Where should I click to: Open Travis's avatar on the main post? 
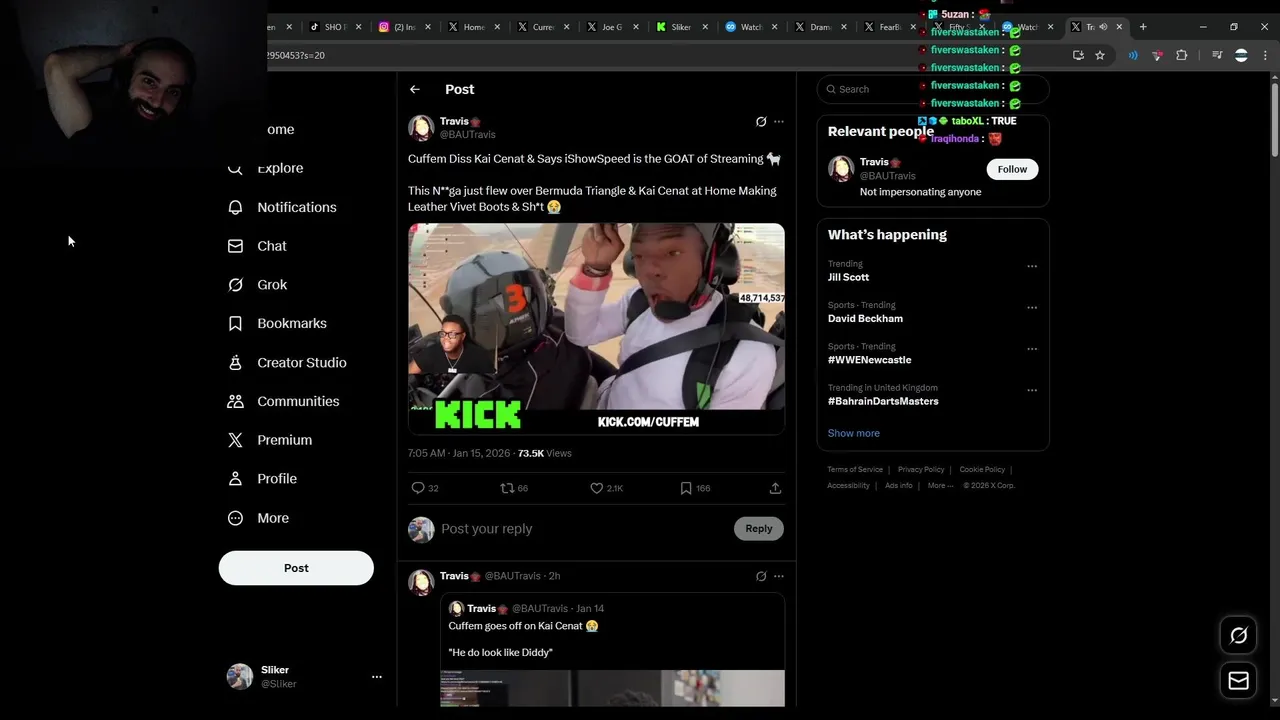point(421,128)
